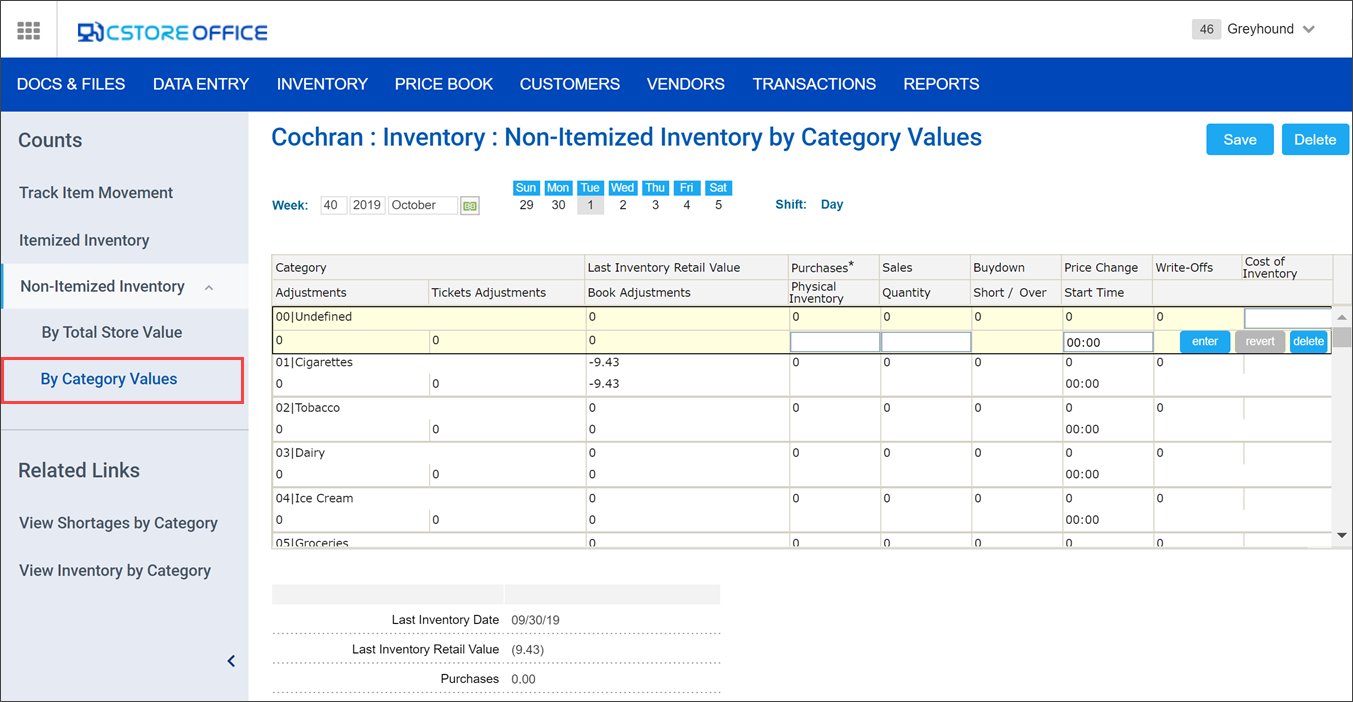The height and width of the screenshot is (702, 1353).
Task: Open the PRICE BOOK menu
Action: tap(444, 84)
